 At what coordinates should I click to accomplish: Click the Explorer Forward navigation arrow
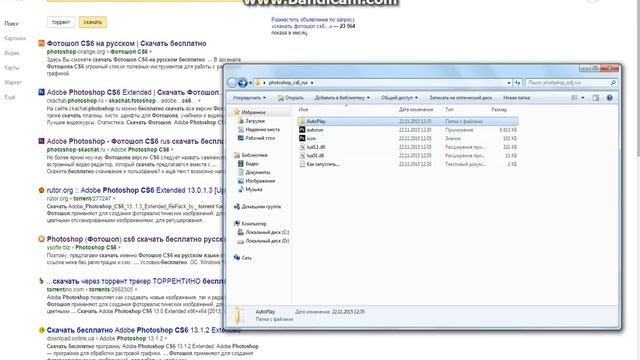[242, 83]
